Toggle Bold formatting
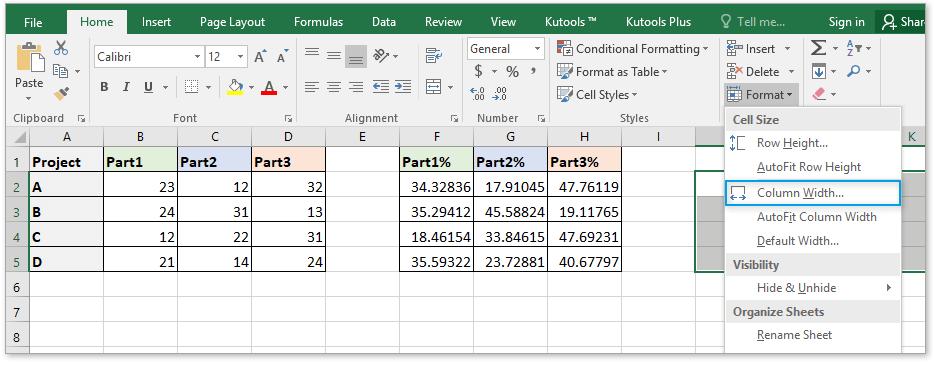 point(104,88)
